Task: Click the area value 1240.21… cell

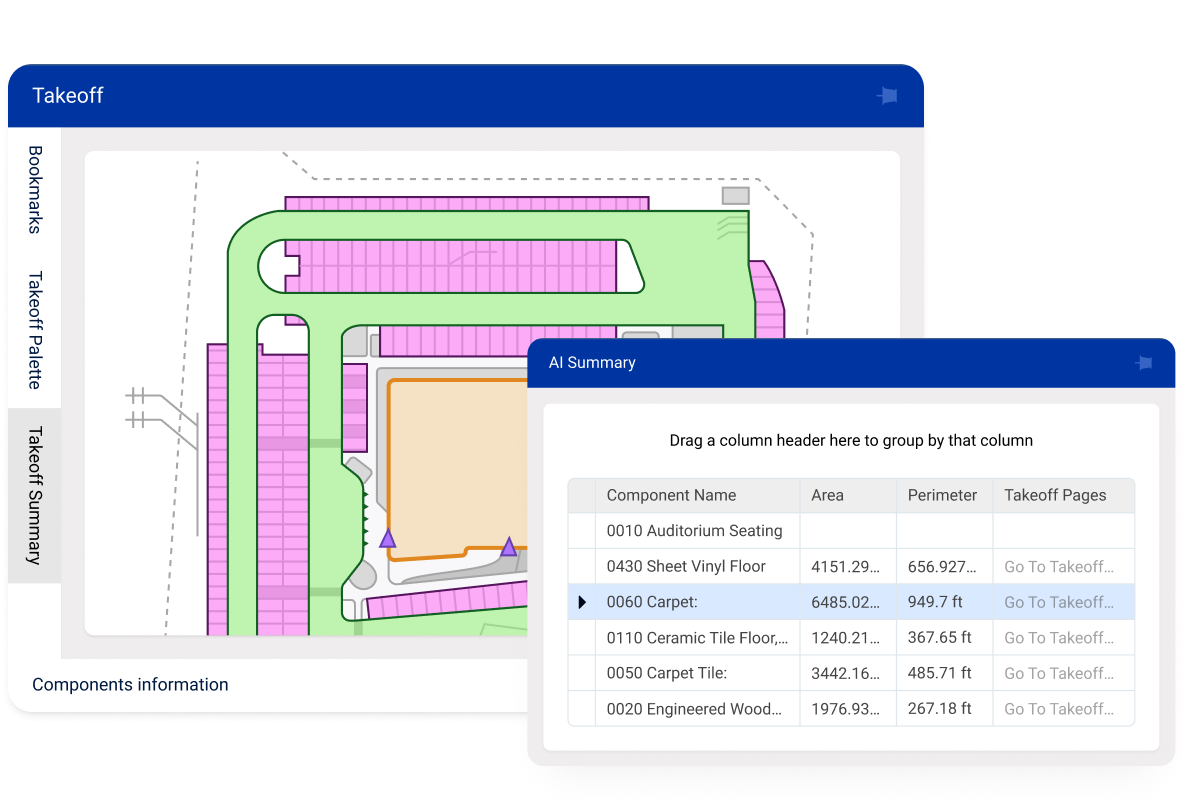Action: [846, 638]
